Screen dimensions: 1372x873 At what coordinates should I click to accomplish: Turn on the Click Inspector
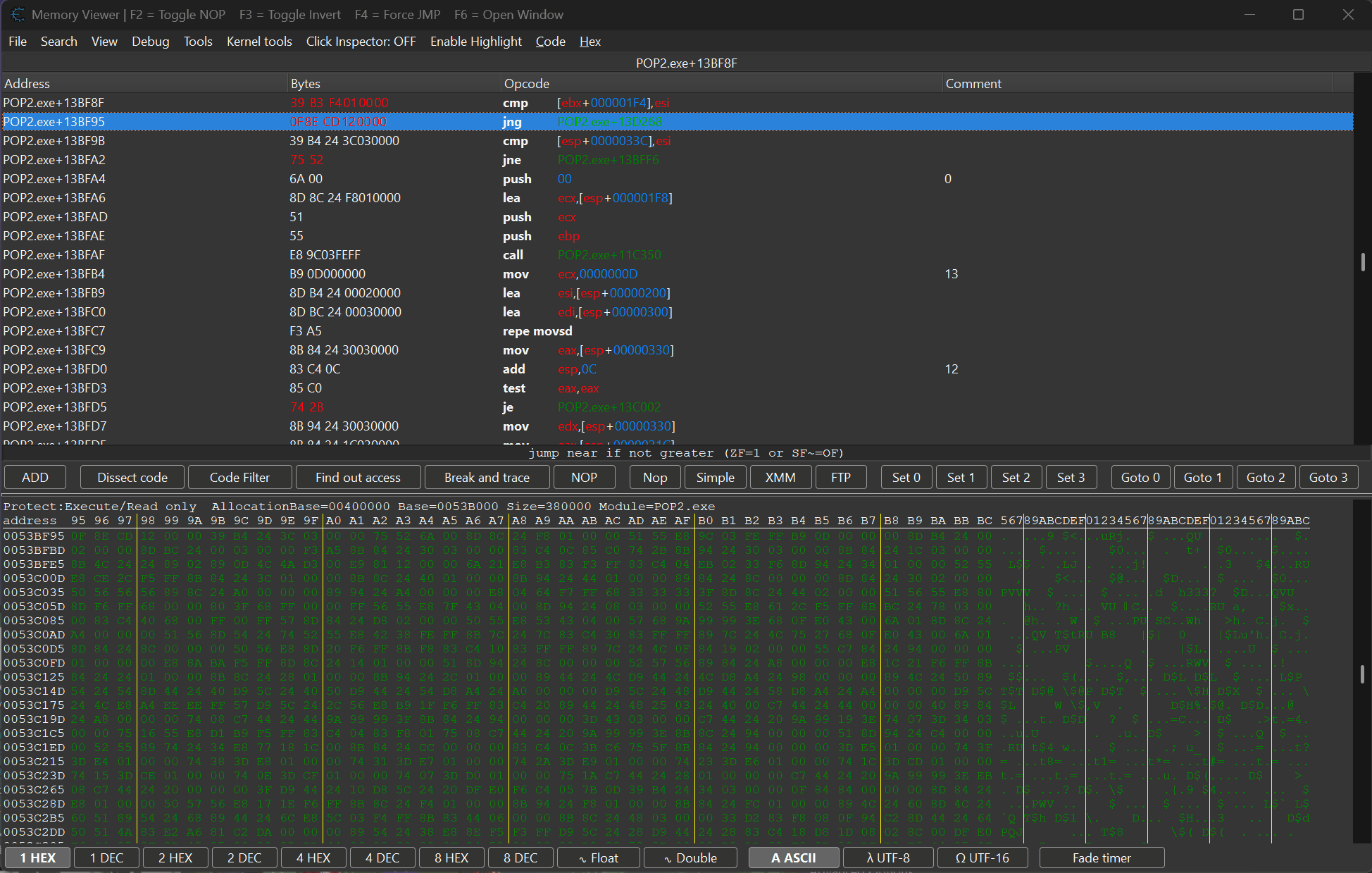361,42
